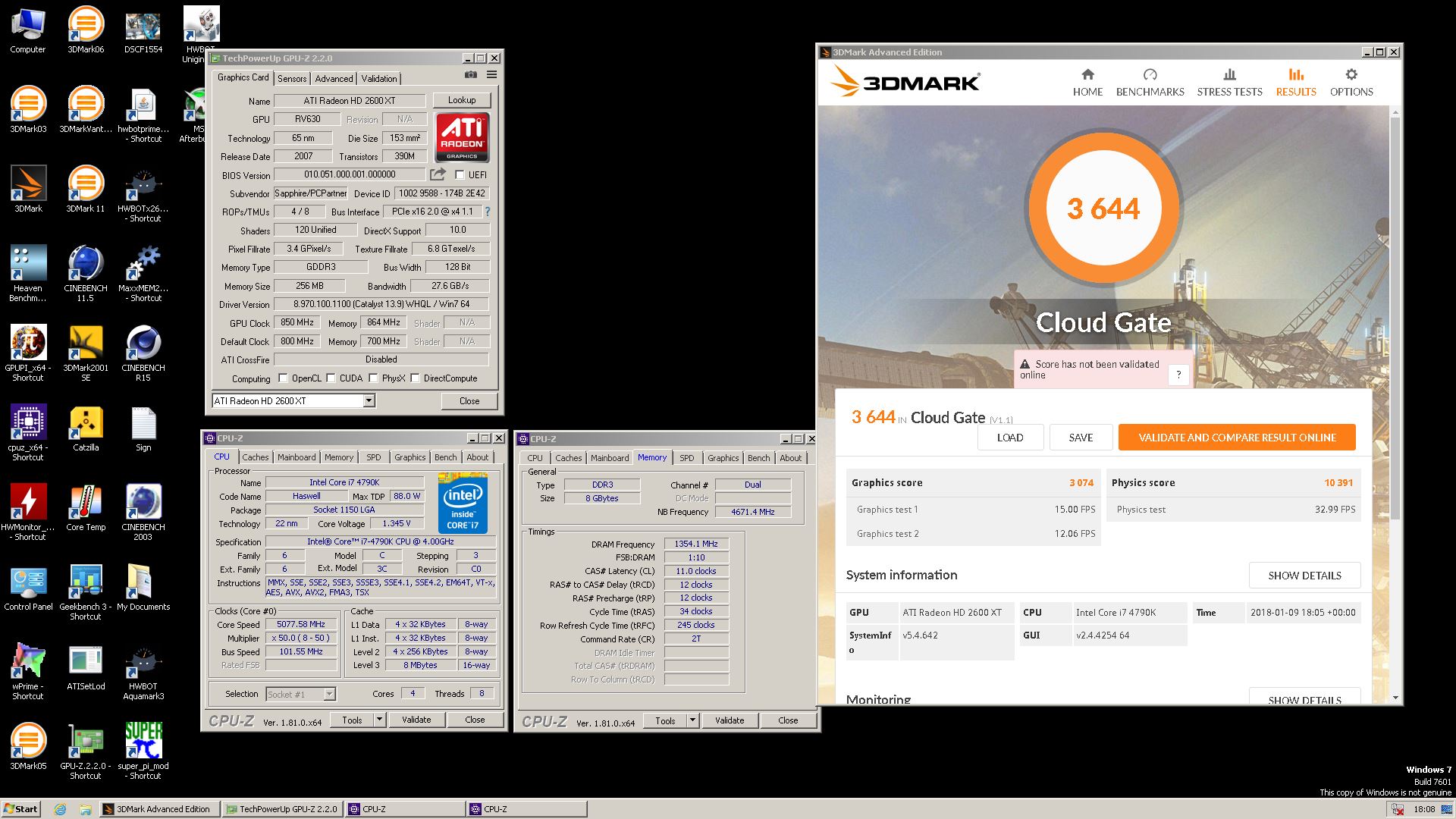
Task: Go to HOME in 3DMark navigation
Action: point(1087,83)
